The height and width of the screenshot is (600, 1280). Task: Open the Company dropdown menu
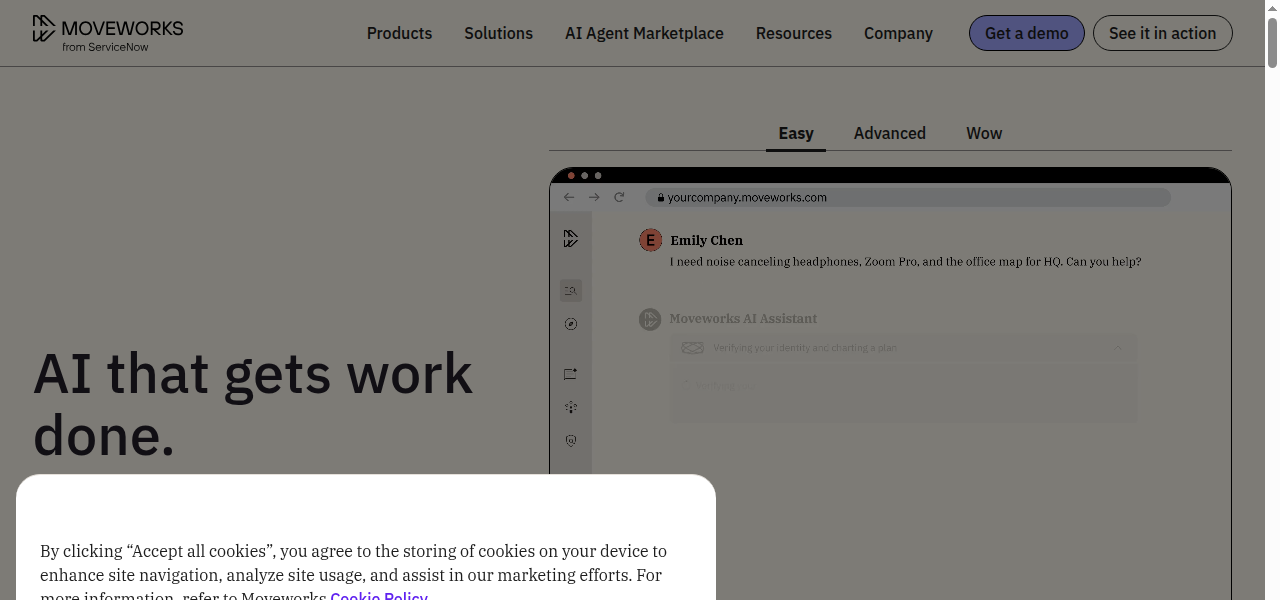897,33
